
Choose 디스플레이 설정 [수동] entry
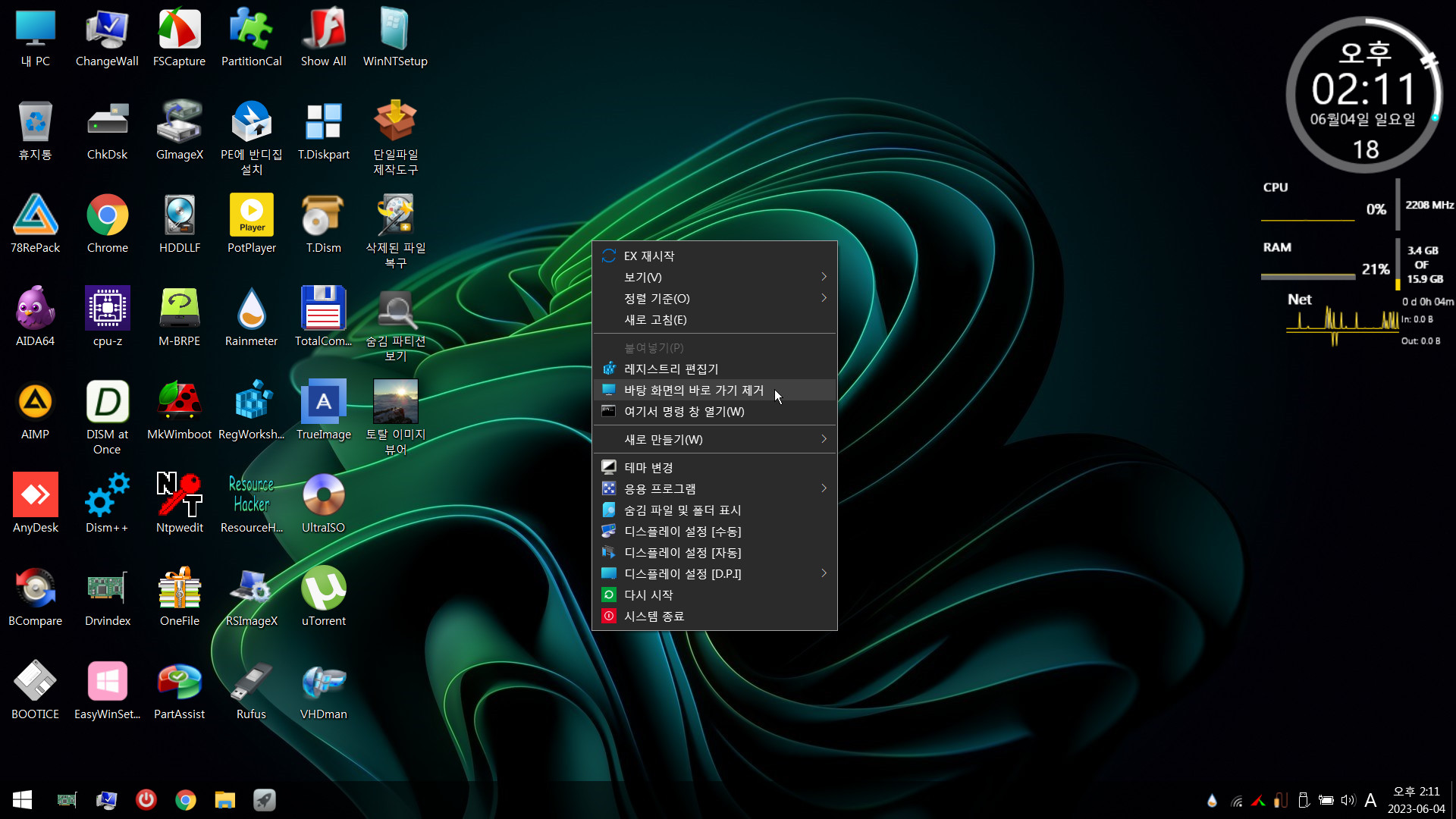coord(714,531)
